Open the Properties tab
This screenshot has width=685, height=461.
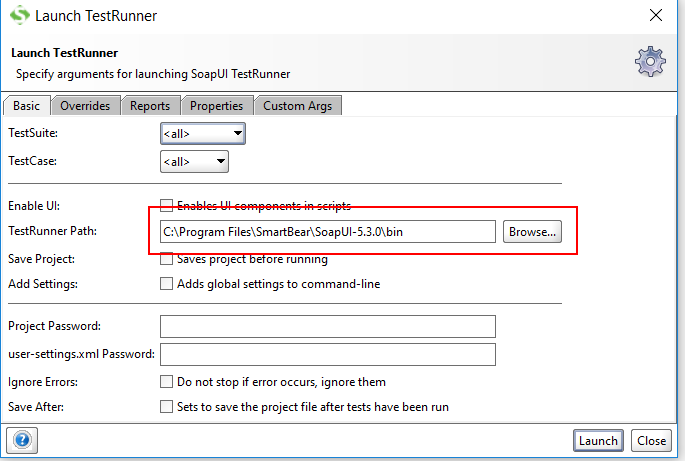[217, 106]
